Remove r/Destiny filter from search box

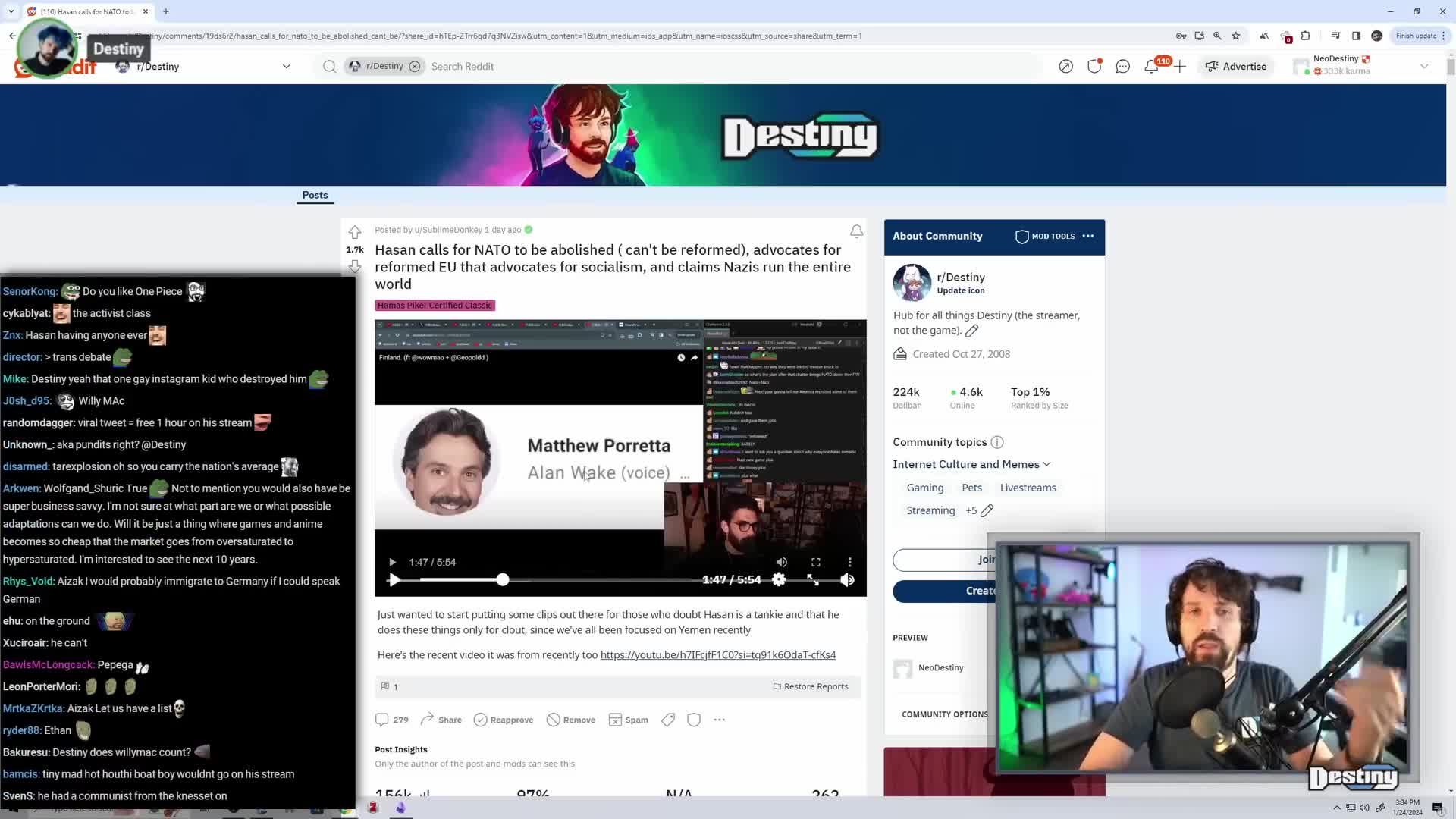(x=414, y=67)
